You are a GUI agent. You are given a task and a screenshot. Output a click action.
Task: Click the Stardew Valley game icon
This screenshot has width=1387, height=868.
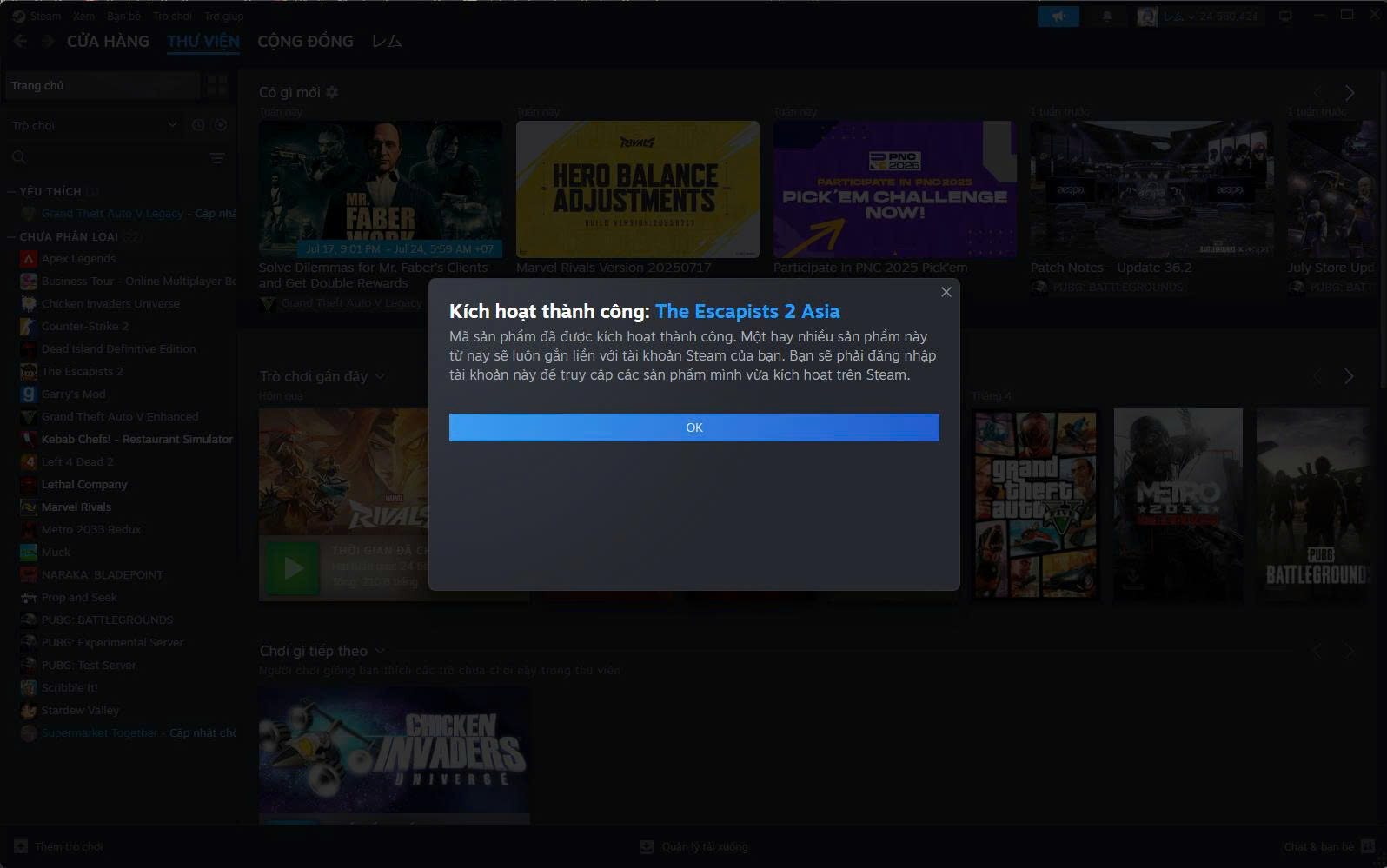[x=28, y=710]
